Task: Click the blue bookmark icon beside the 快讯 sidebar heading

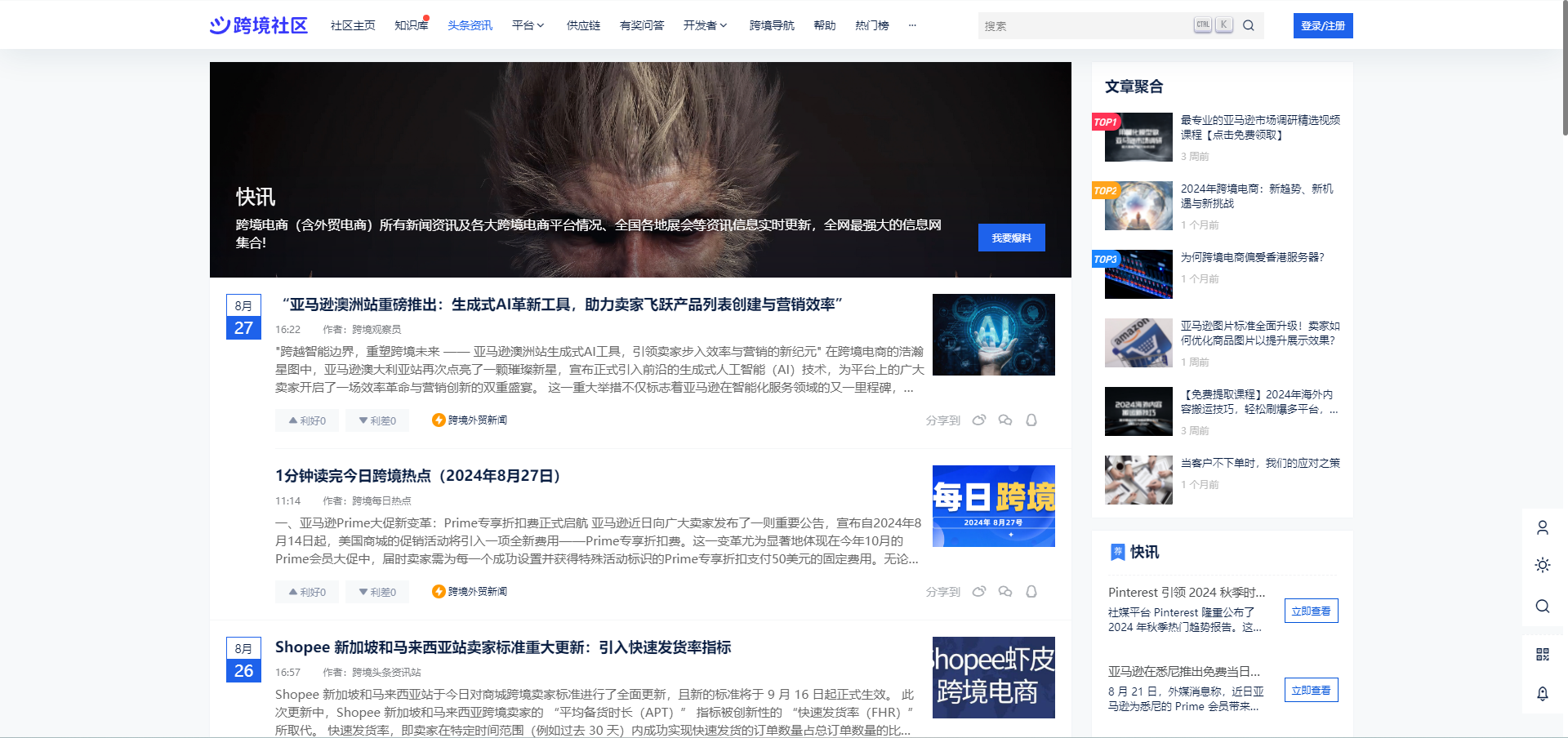Action: coord(1118,553)
